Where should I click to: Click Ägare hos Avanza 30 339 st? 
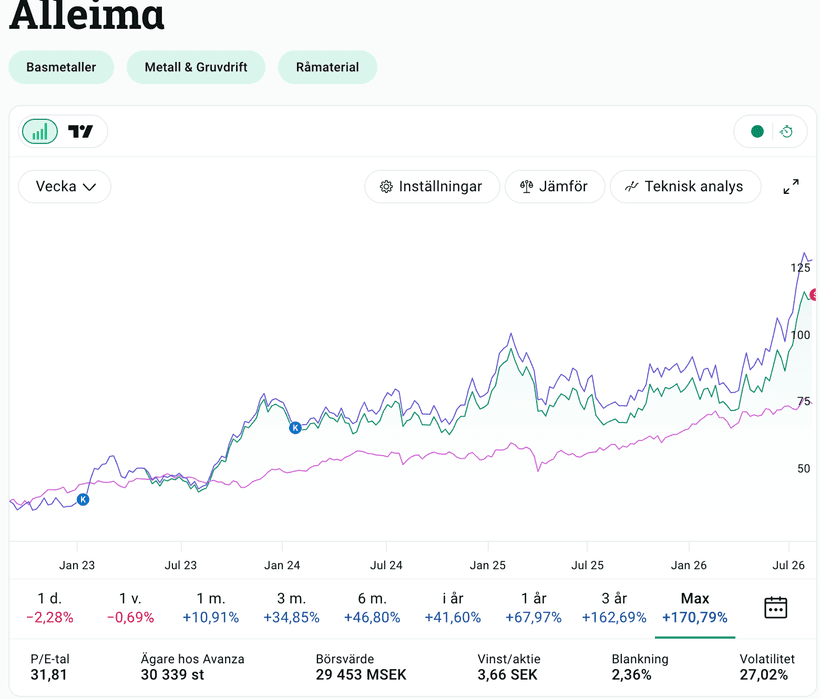192,667
